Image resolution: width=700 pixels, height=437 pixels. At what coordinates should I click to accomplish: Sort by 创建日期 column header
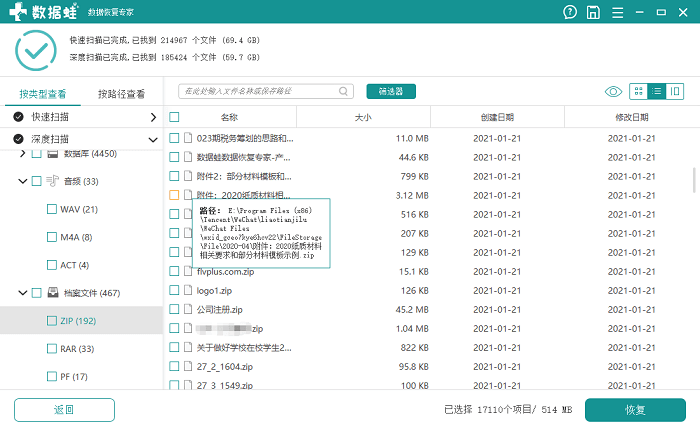pyautogui.click(x=497, y=117)
